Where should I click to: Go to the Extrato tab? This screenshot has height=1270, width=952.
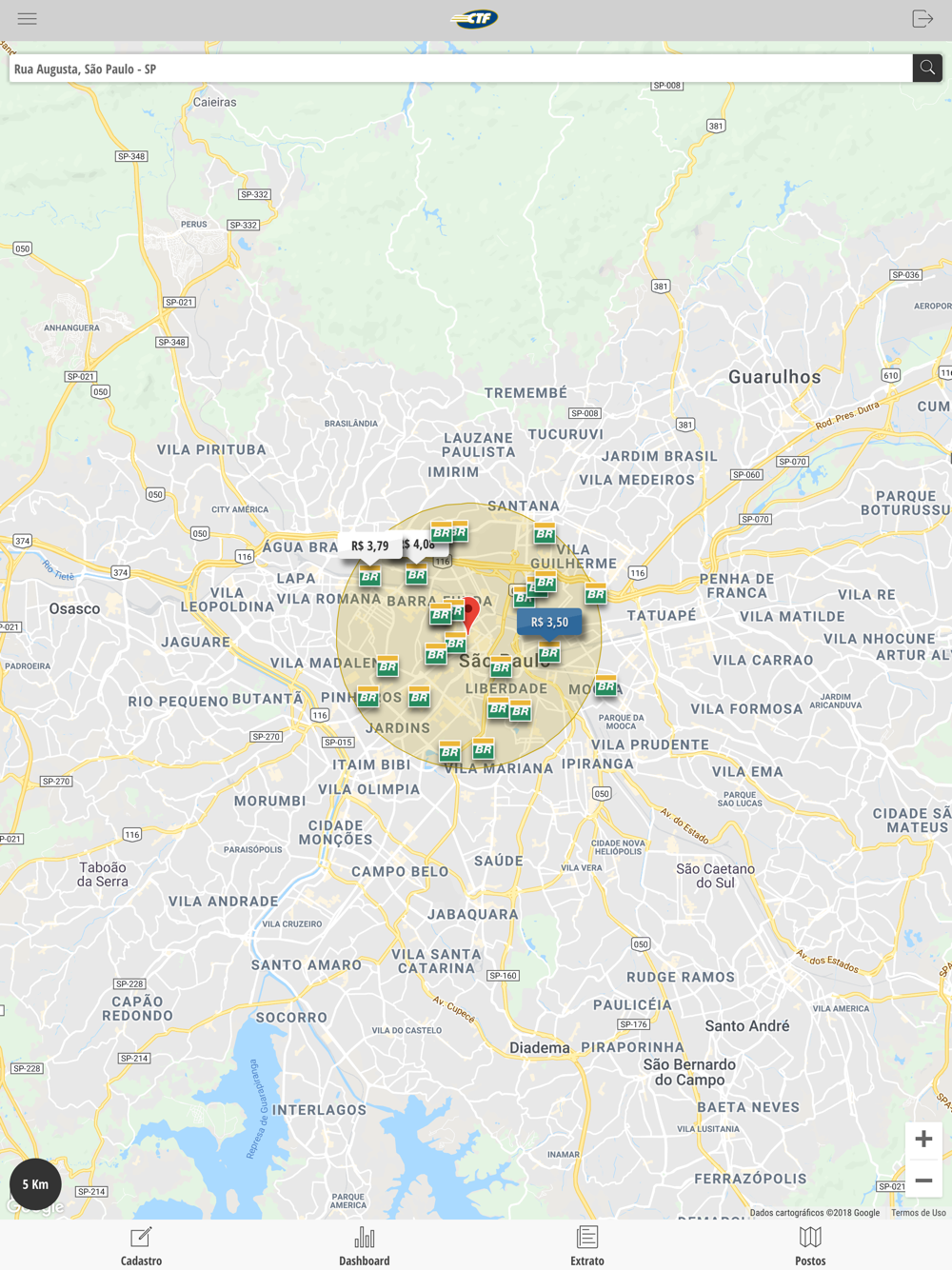coord(587,1245)
